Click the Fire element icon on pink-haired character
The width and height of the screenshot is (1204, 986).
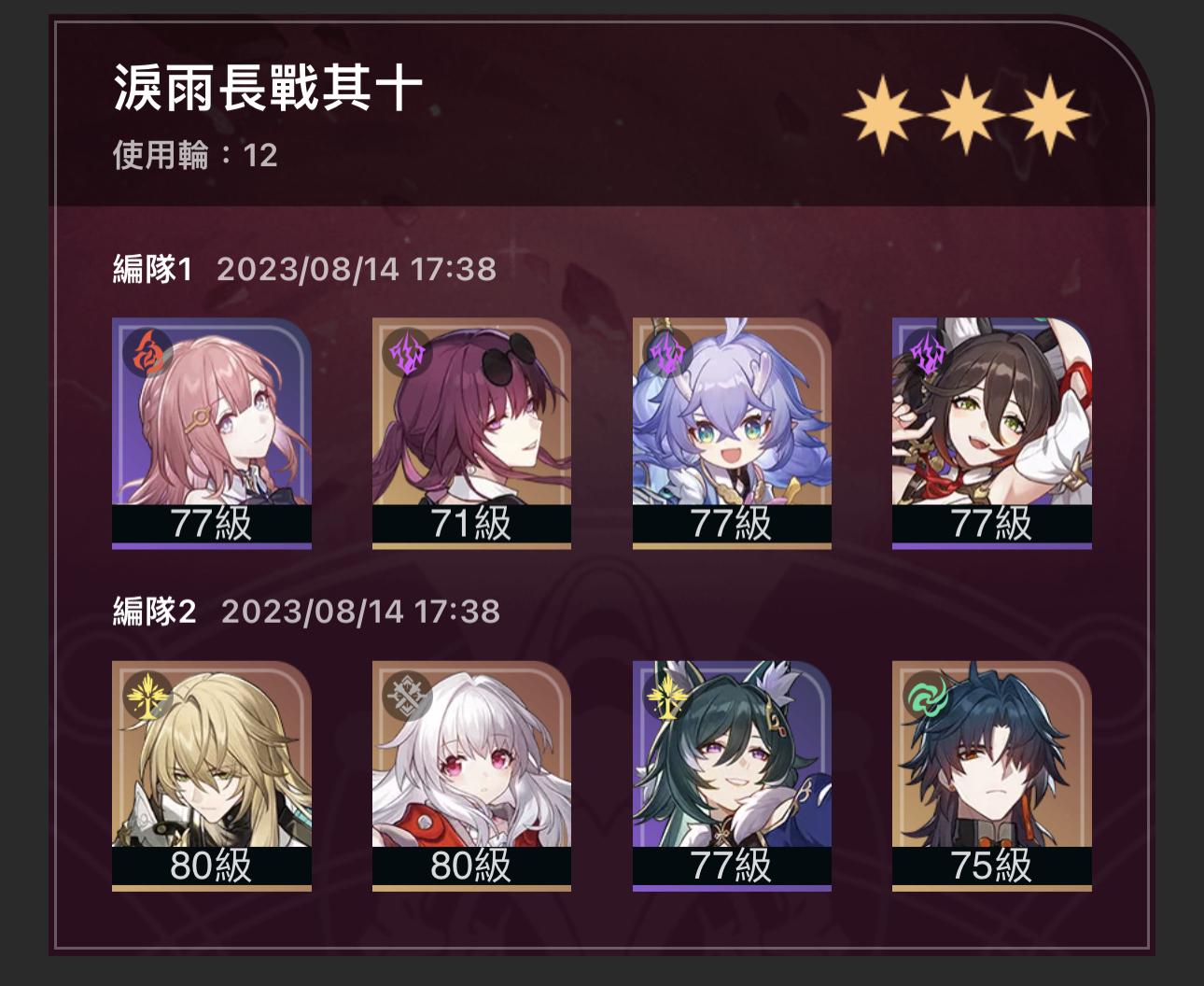148,355
